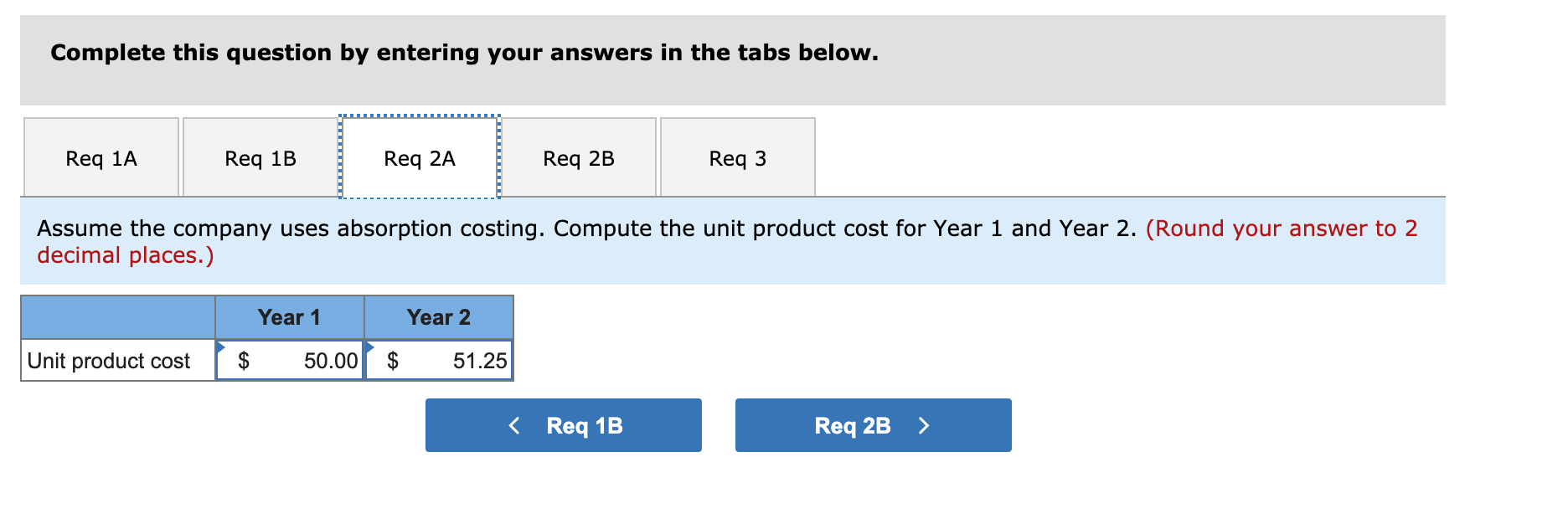This screenshot has height=529, width=1568.
Task: Click the Complete this question header banner
Action: tap(463, 53)
